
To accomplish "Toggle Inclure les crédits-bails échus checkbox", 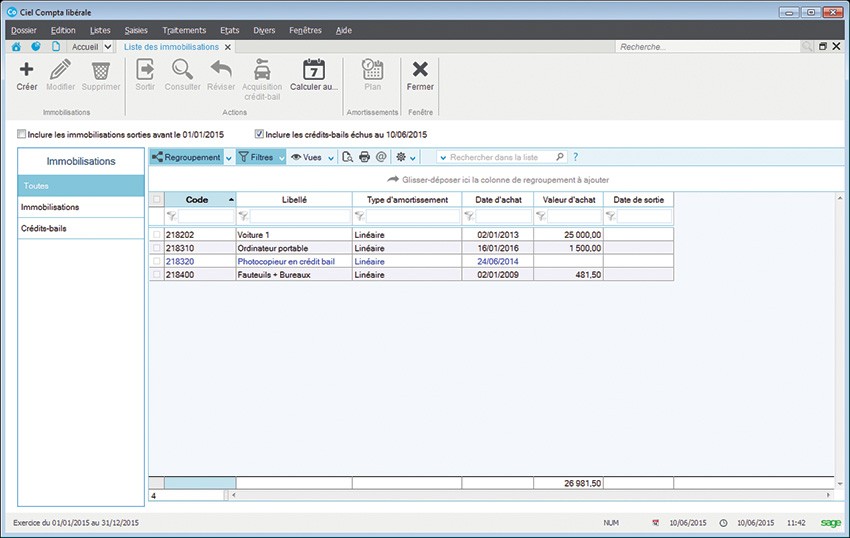I will coord(259,133).
